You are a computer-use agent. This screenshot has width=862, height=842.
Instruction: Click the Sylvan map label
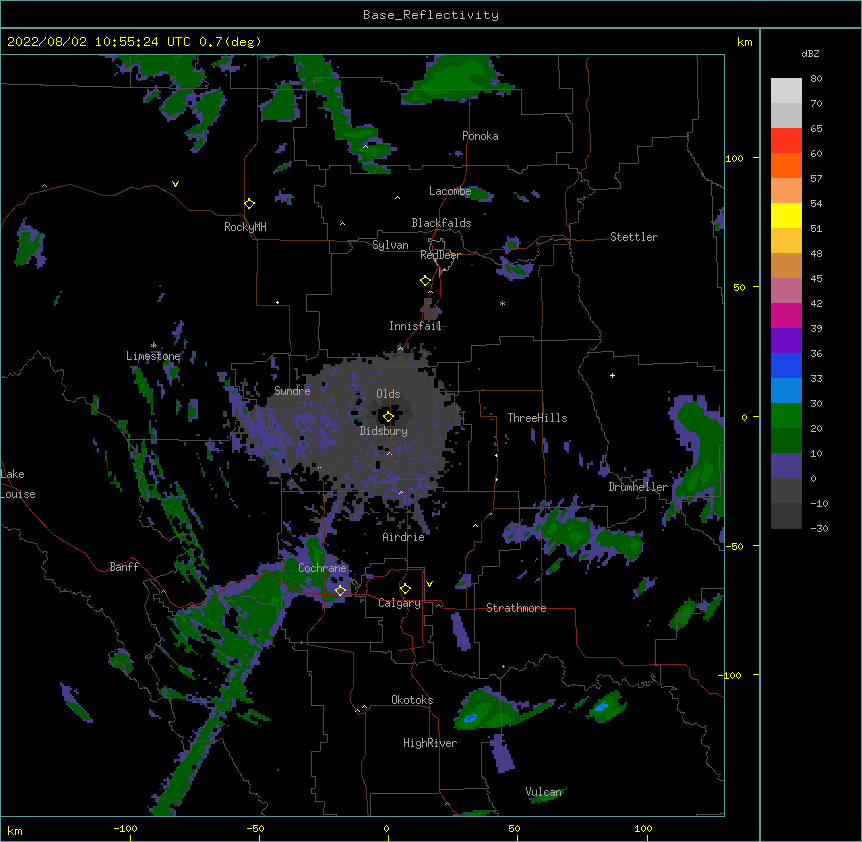(390, 246)
